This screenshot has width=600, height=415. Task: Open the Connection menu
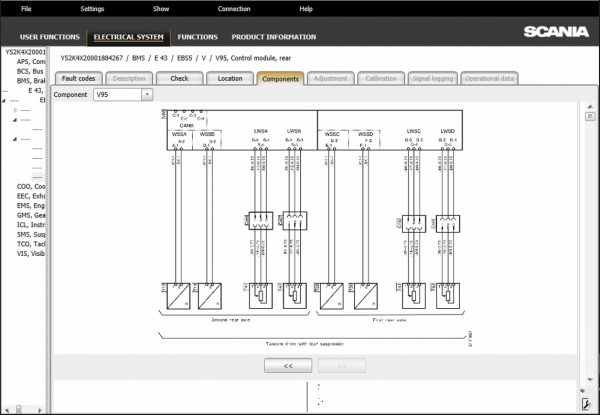click(x=234, y=8)
